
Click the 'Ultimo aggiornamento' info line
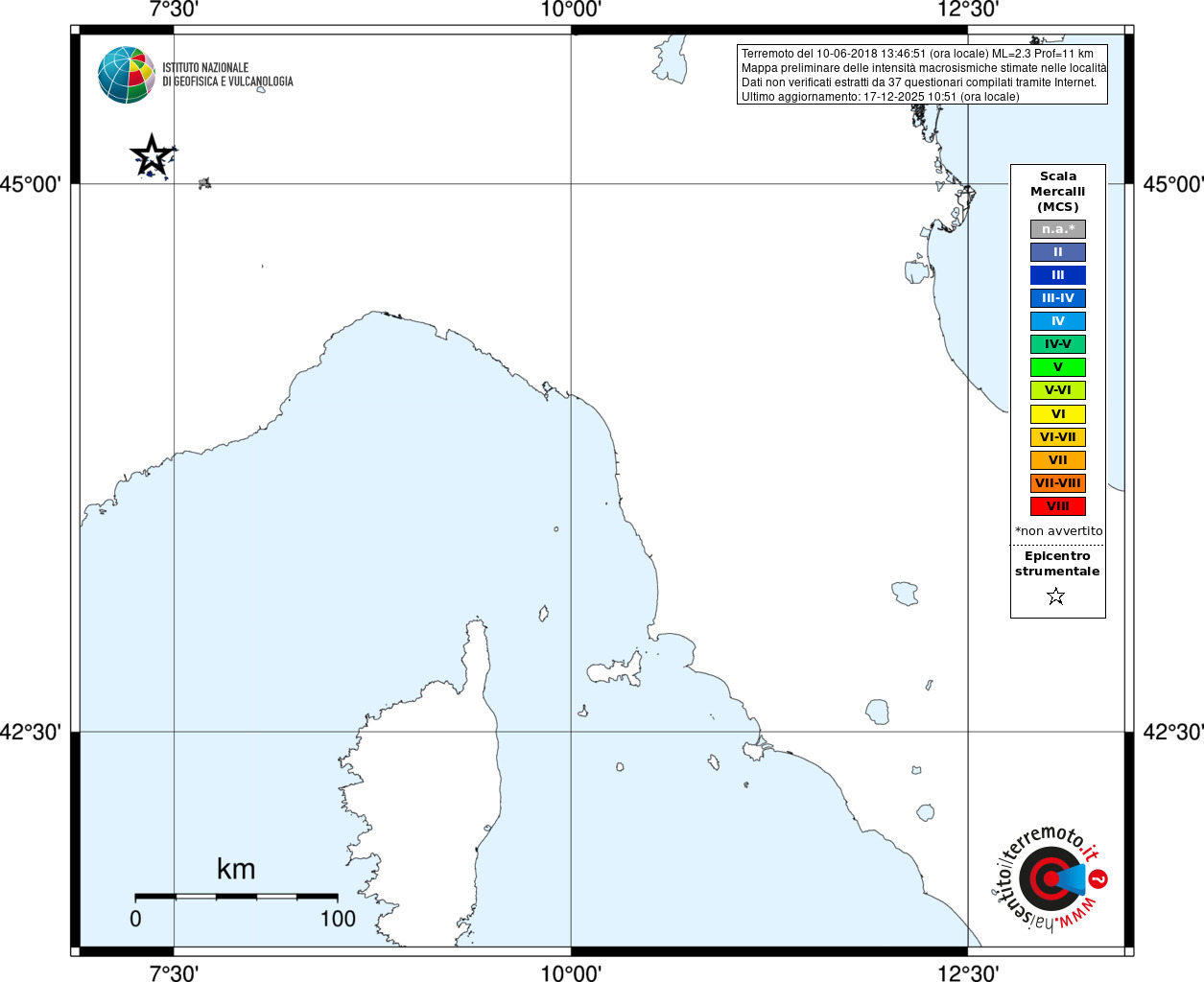point(880,97)
